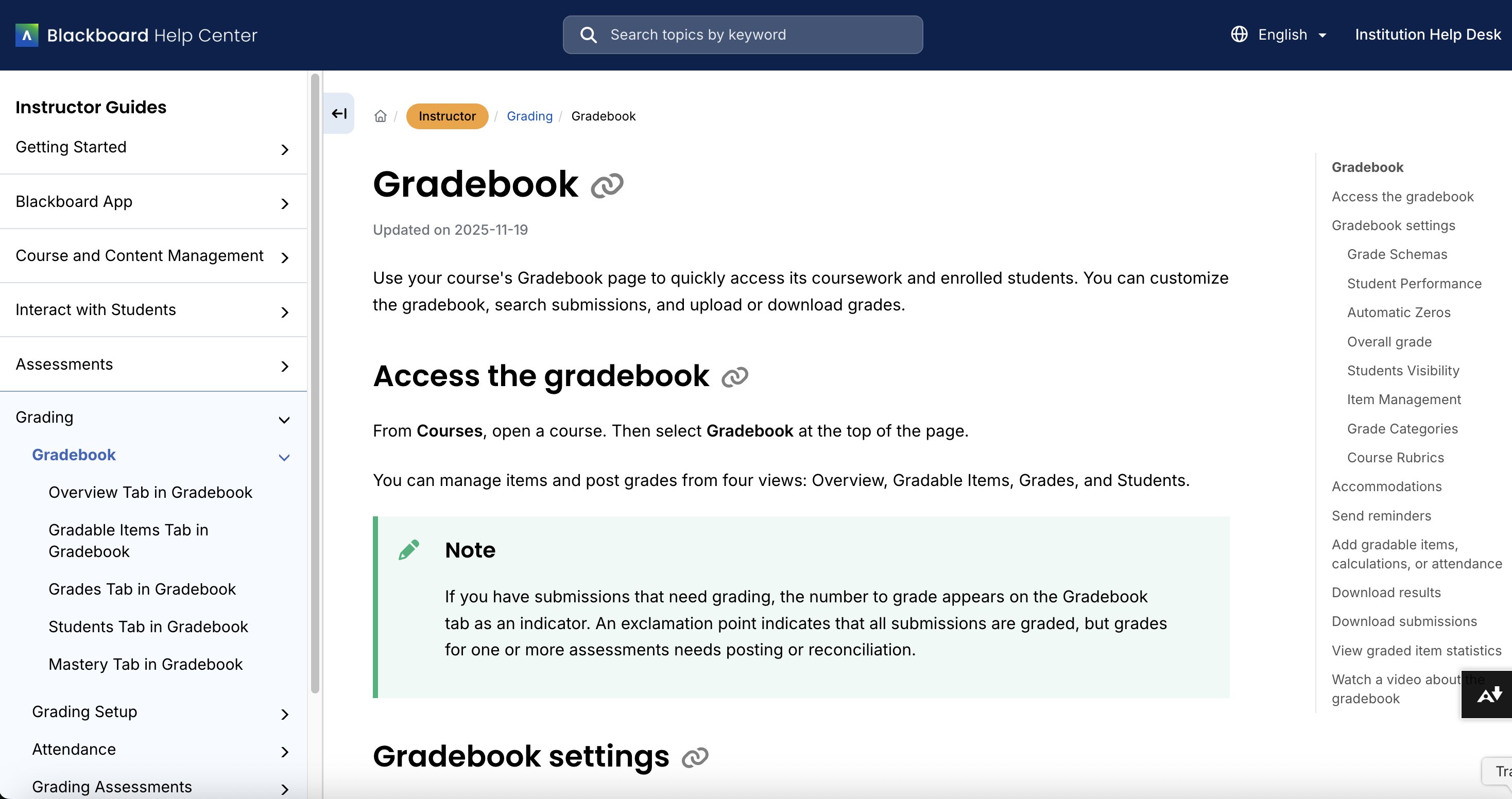1512x799 pixels.
Task: Click the Blackboard logo icon
Action: (26, 35)
